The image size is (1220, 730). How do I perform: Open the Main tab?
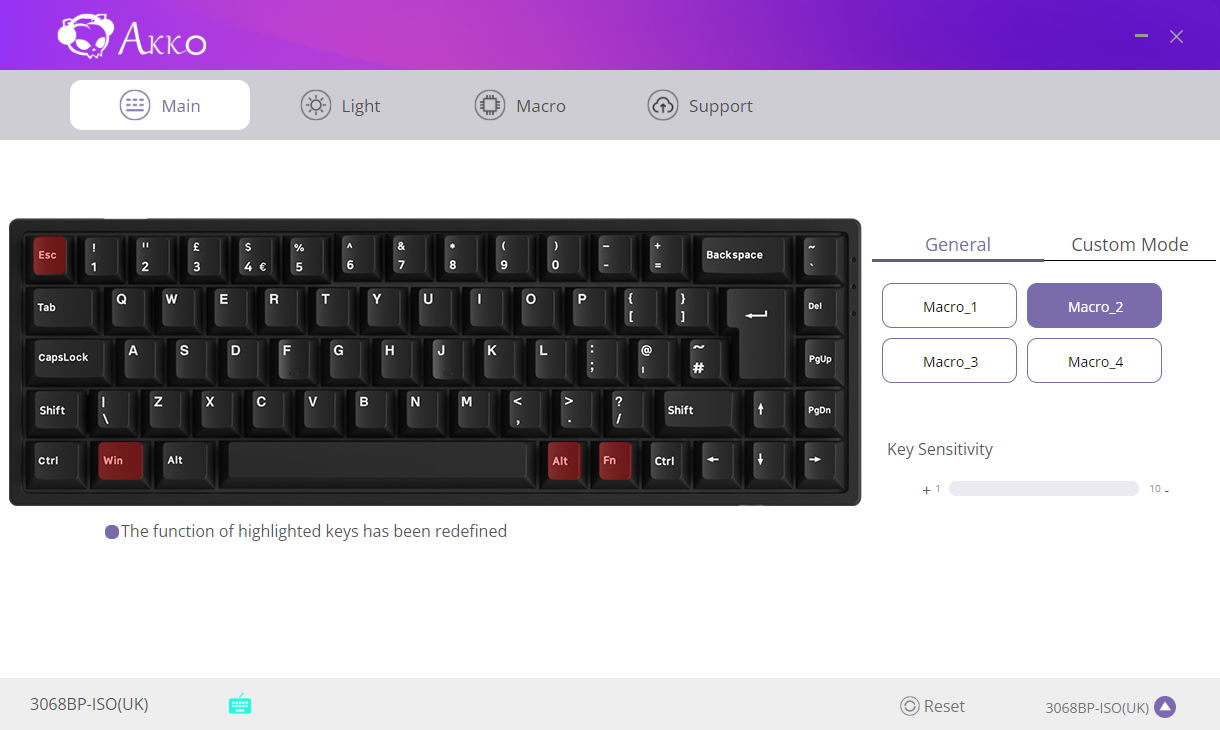160,105
